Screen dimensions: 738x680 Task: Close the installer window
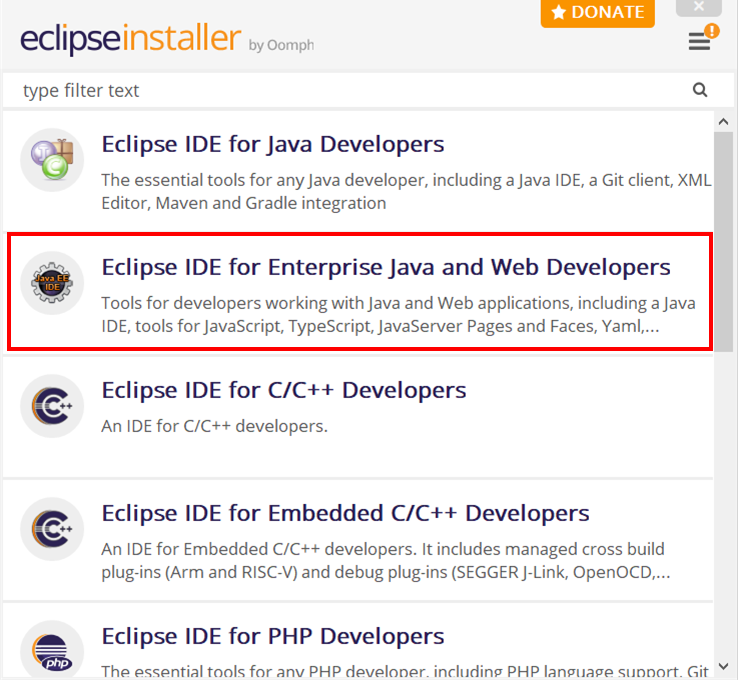699,7
